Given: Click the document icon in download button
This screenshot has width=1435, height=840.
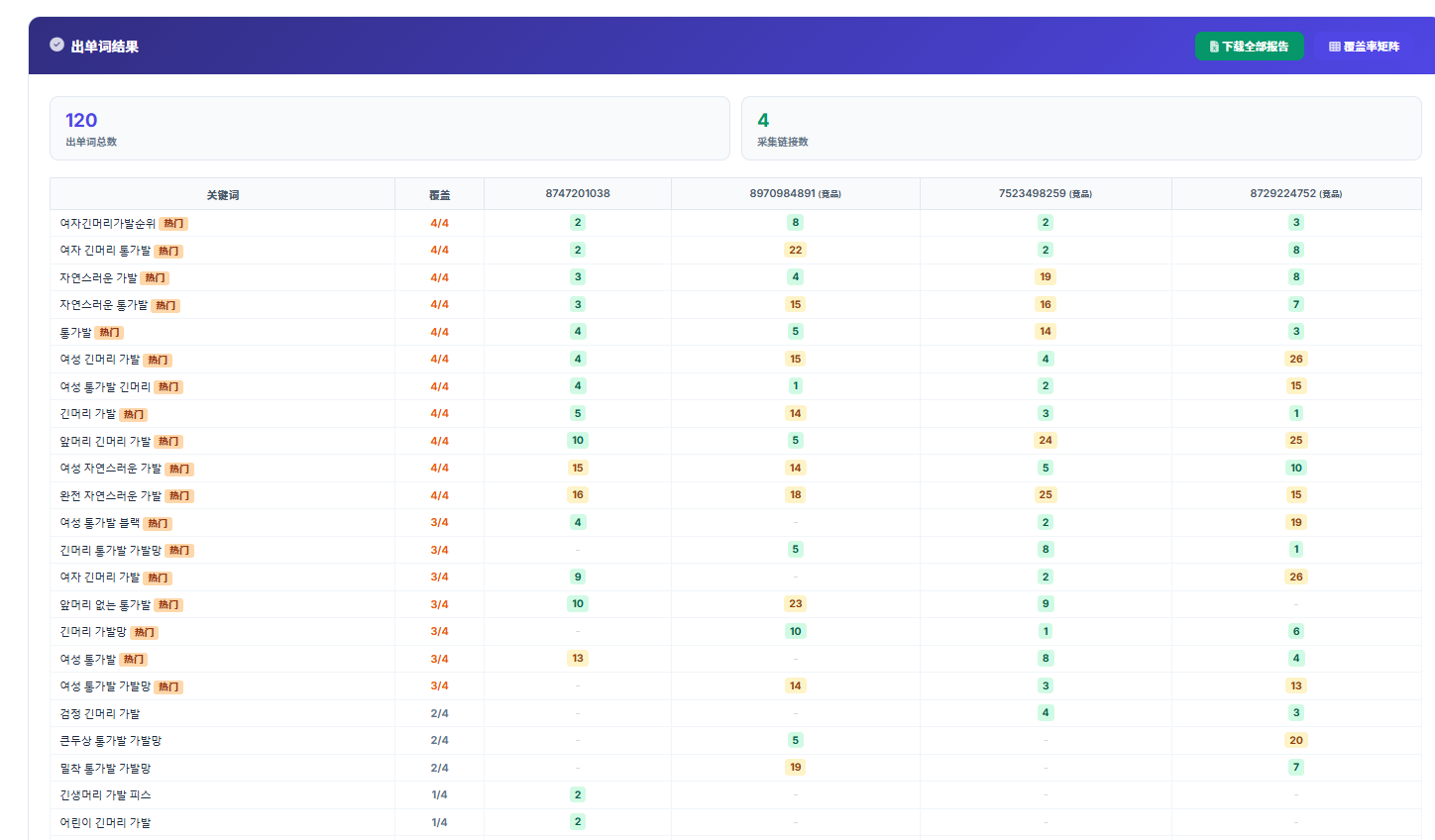Looking at the screenshot, I should coord(1214,47).
